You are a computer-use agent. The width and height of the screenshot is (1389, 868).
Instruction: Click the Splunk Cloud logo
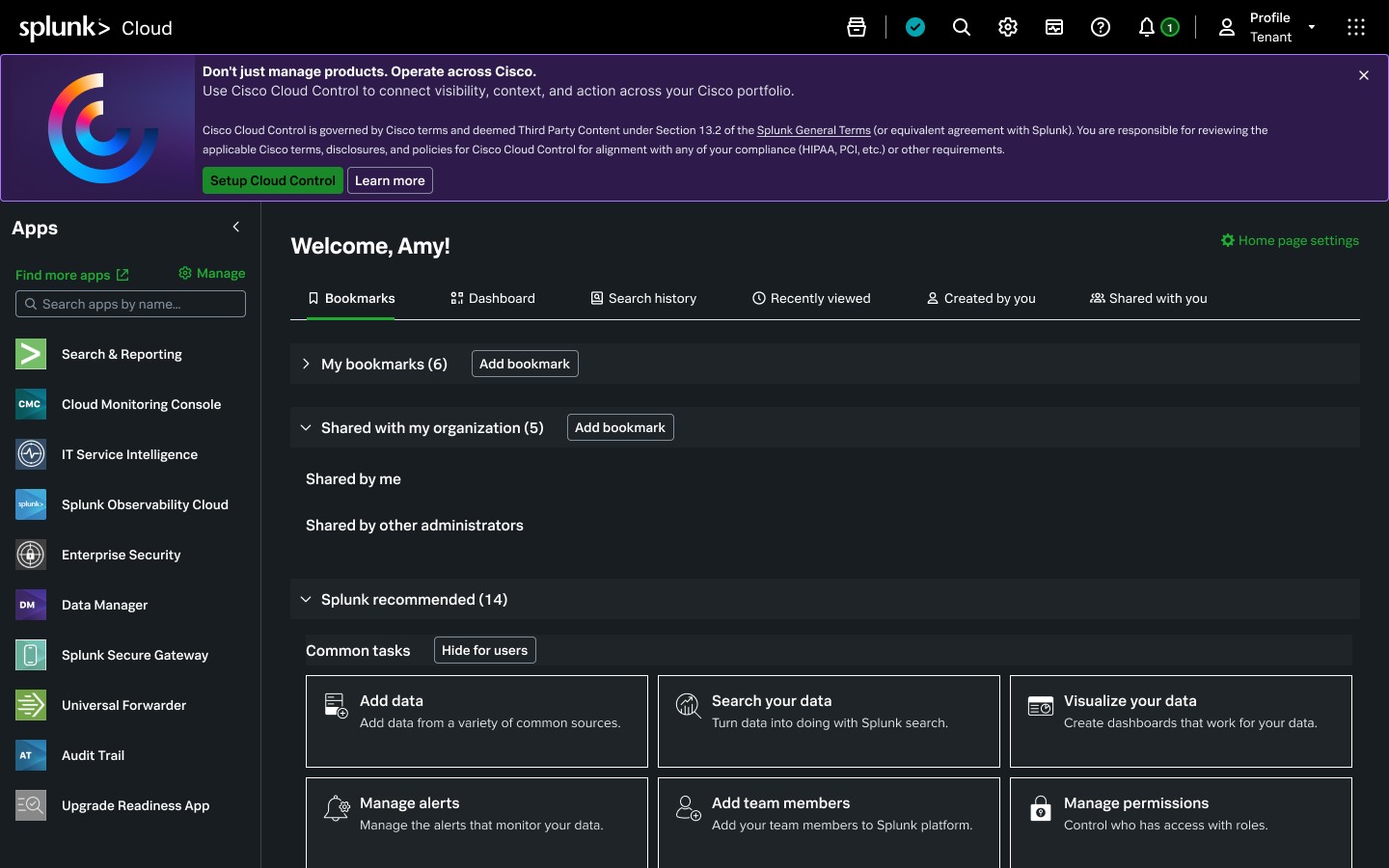(x=95, y=27)
